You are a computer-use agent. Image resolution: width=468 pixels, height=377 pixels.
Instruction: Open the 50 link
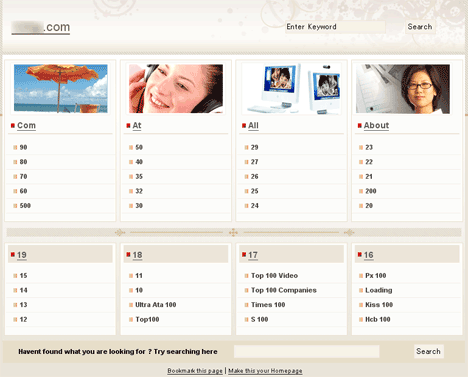tap(139, 147)
